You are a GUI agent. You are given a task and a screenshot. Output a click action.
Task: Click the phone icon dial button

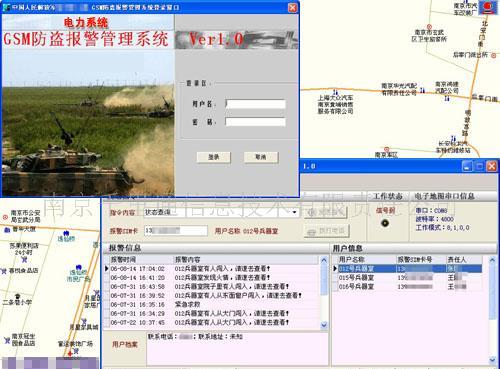(327, 231)
